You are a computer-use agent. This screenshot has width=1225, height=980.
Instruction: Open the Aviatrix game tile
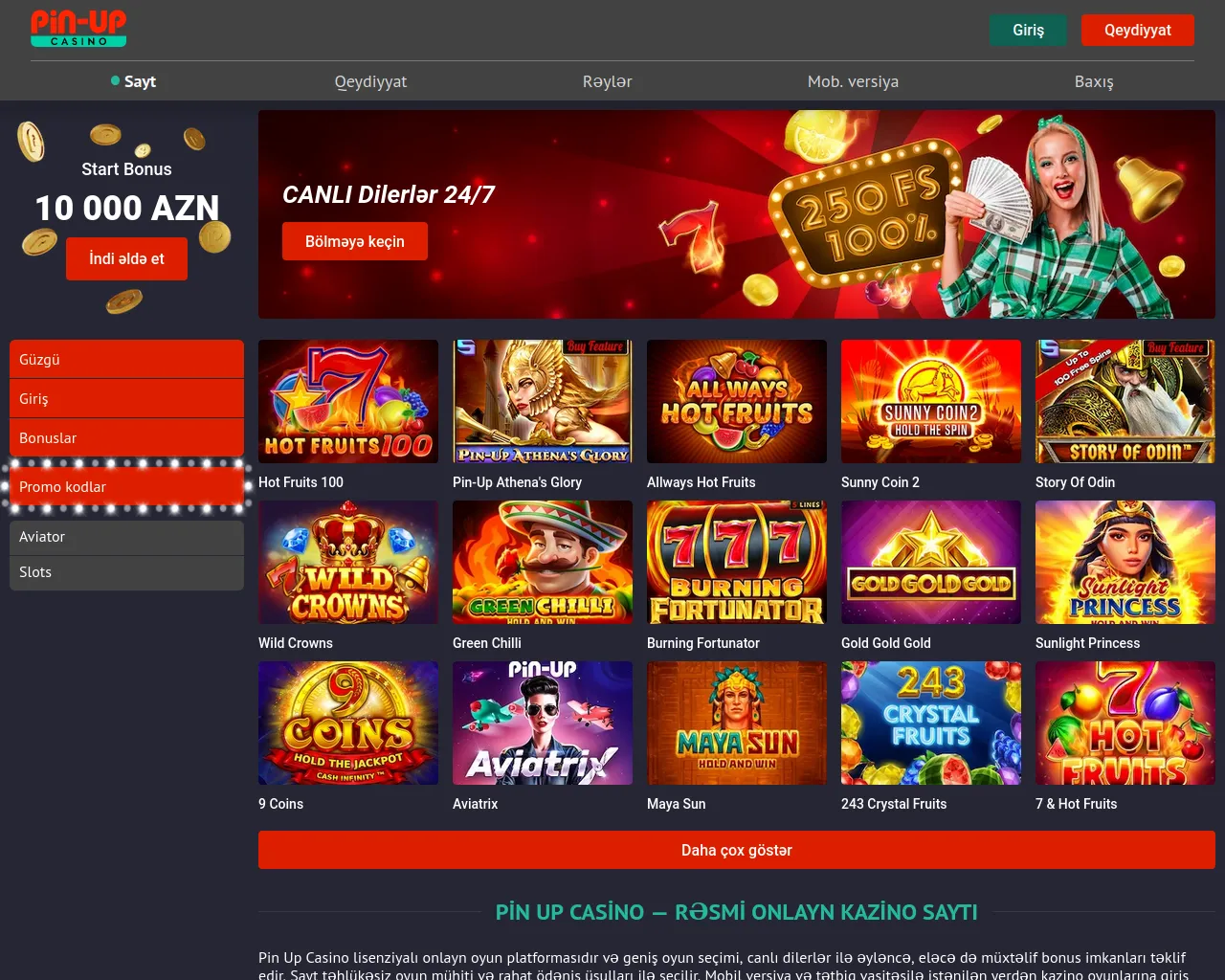pos(543,724)
